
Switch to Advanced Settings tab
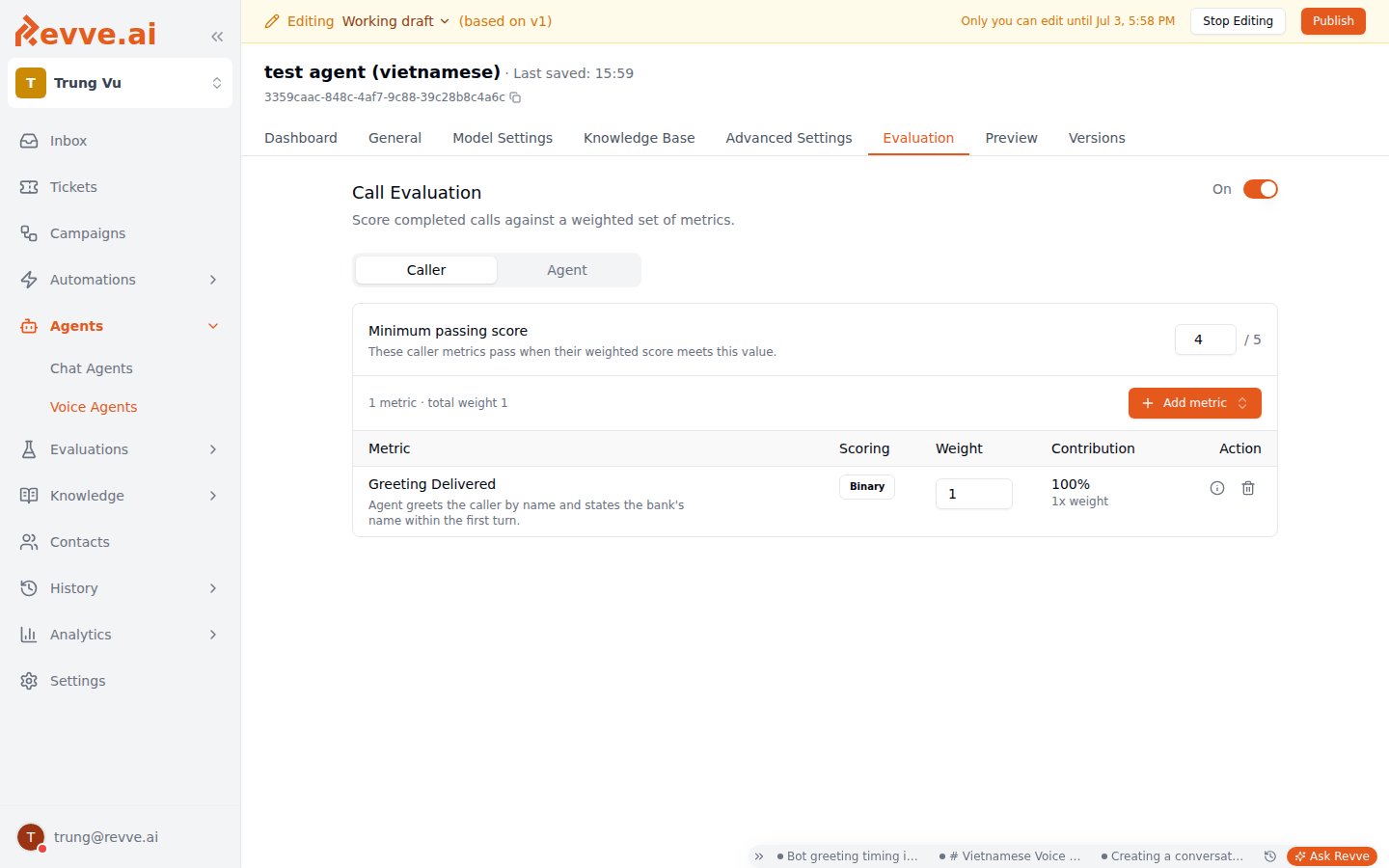click(x=789, y=138)
